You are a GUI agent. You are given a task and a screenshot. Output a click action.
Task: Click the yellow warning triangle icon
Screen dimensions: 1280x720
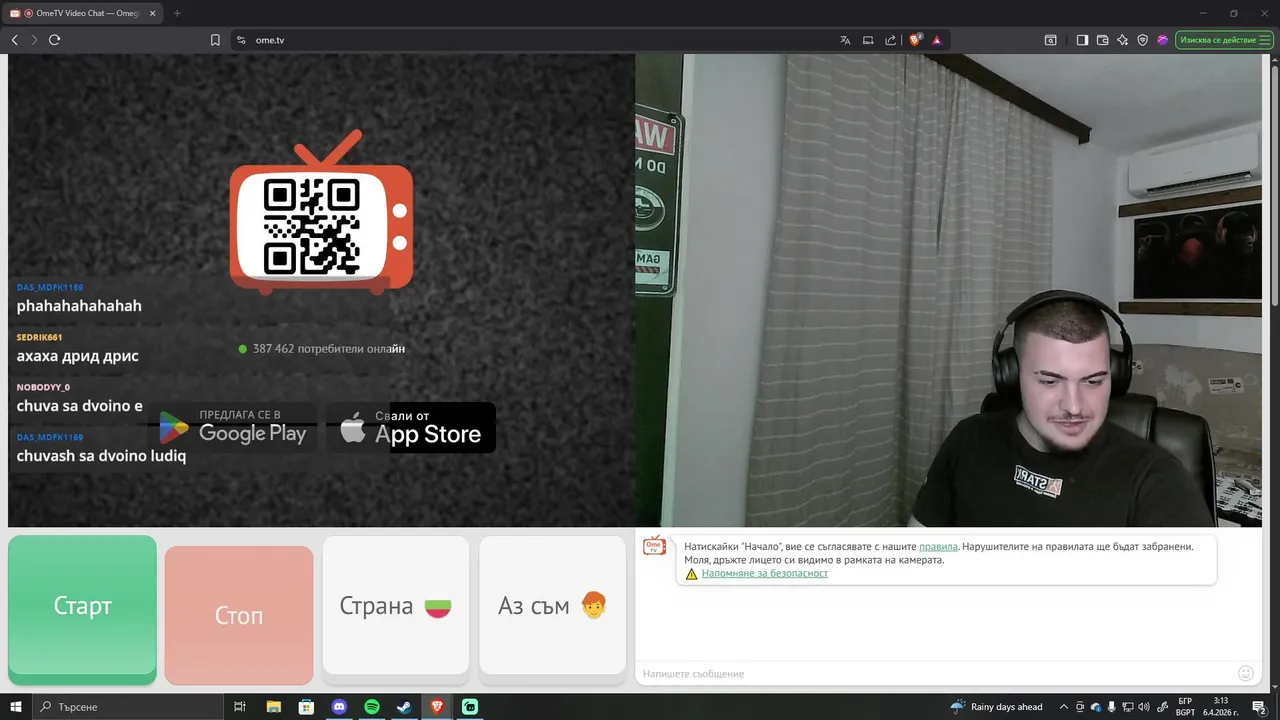[x=691, y=574]
